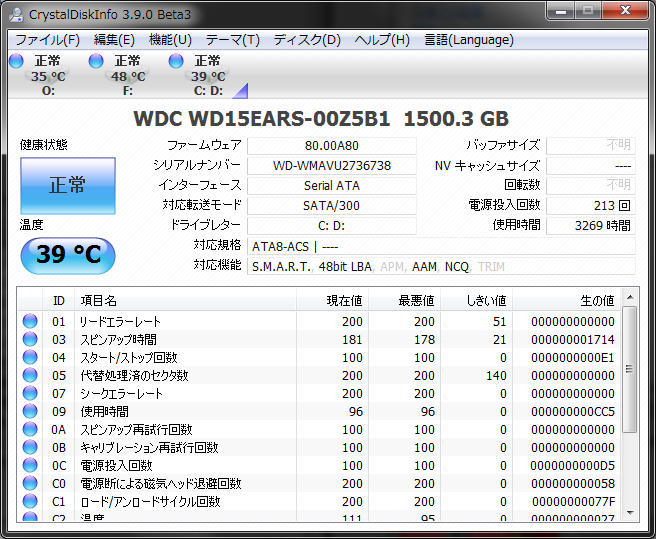The height and width of the screenshot is (539, 656).
Task: Click the バッファサイズ field showing 不明
Action: (591, 146)
